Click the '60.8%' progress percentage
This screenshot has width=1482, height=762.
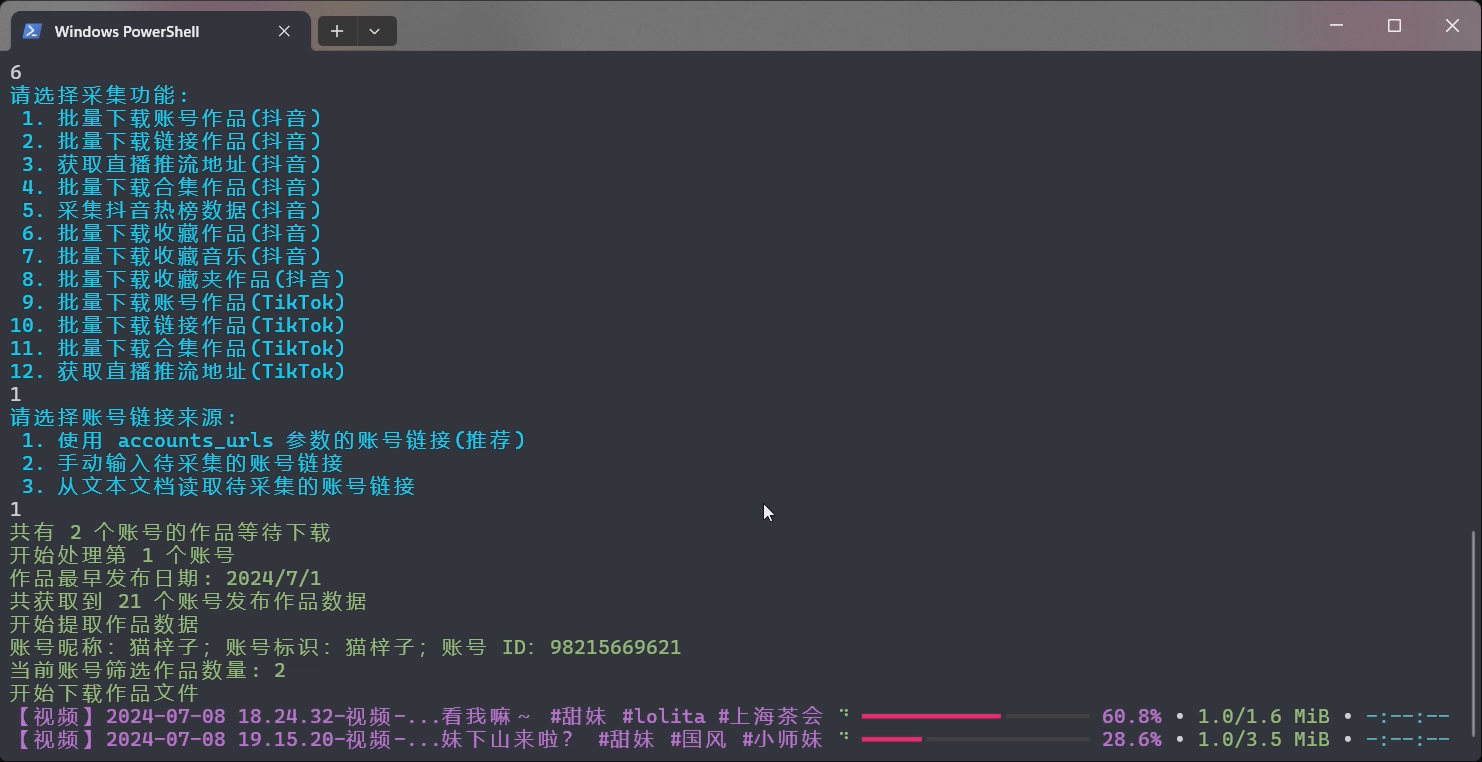coord(1131,716)
